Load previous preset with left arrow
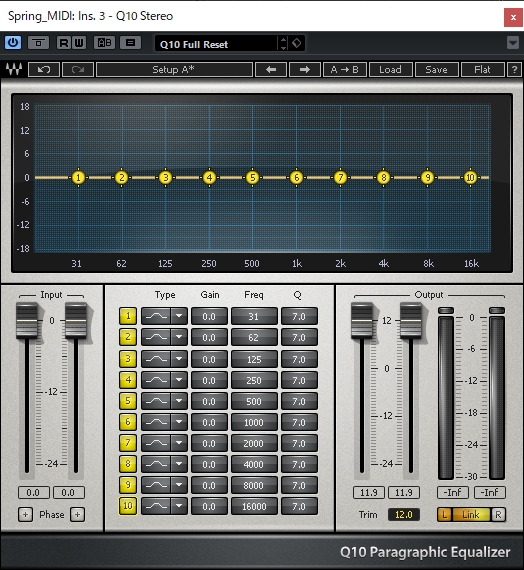 click(271, 69)
